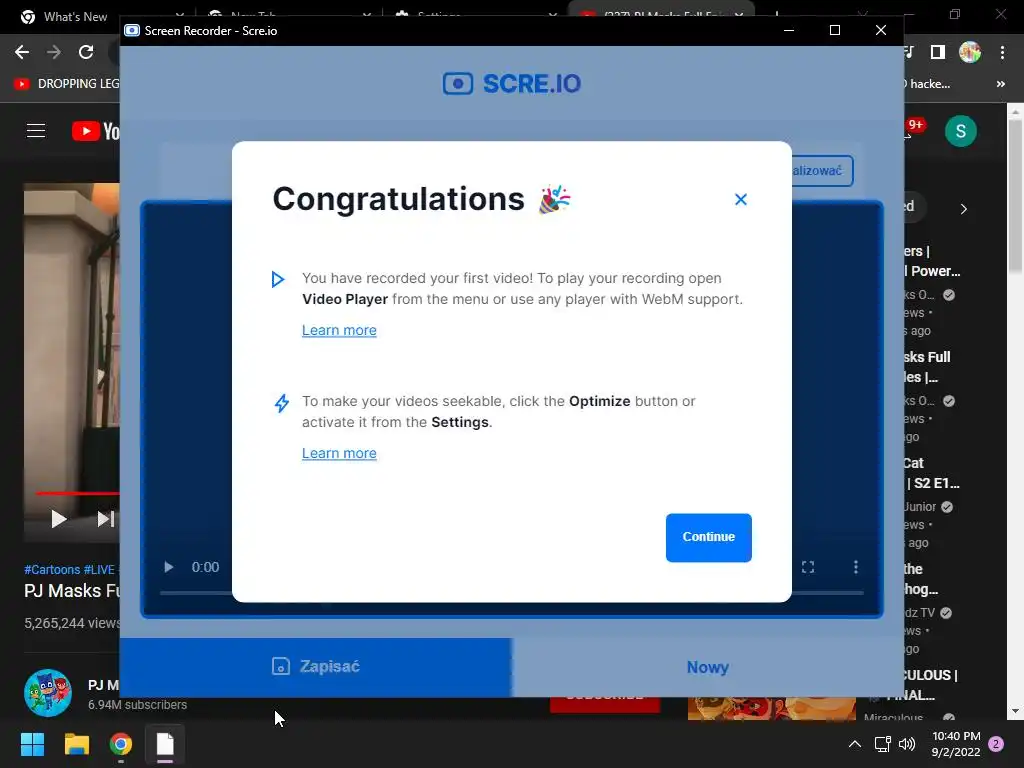Open the YouTube account avatar S
The height and width of the screenshot is (768, 1024).
pyautogui.click(x=961, y=131)
